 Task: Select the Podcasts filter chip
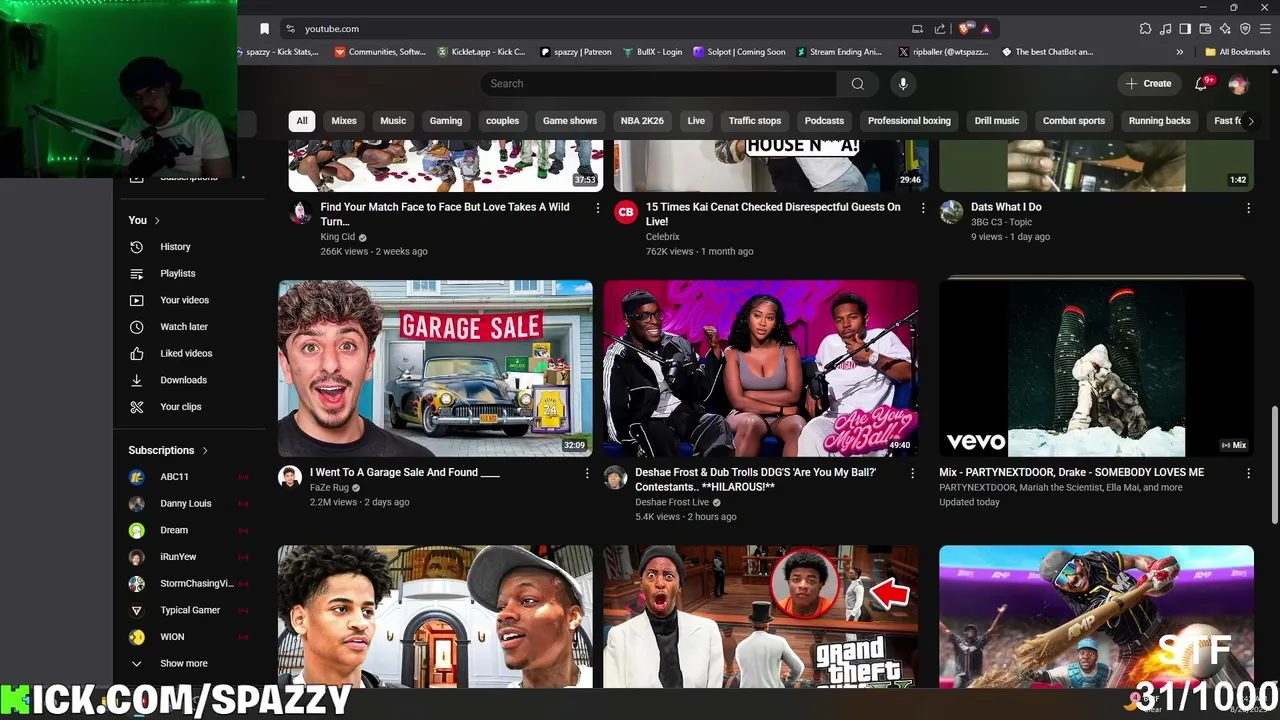click(824, 121)
